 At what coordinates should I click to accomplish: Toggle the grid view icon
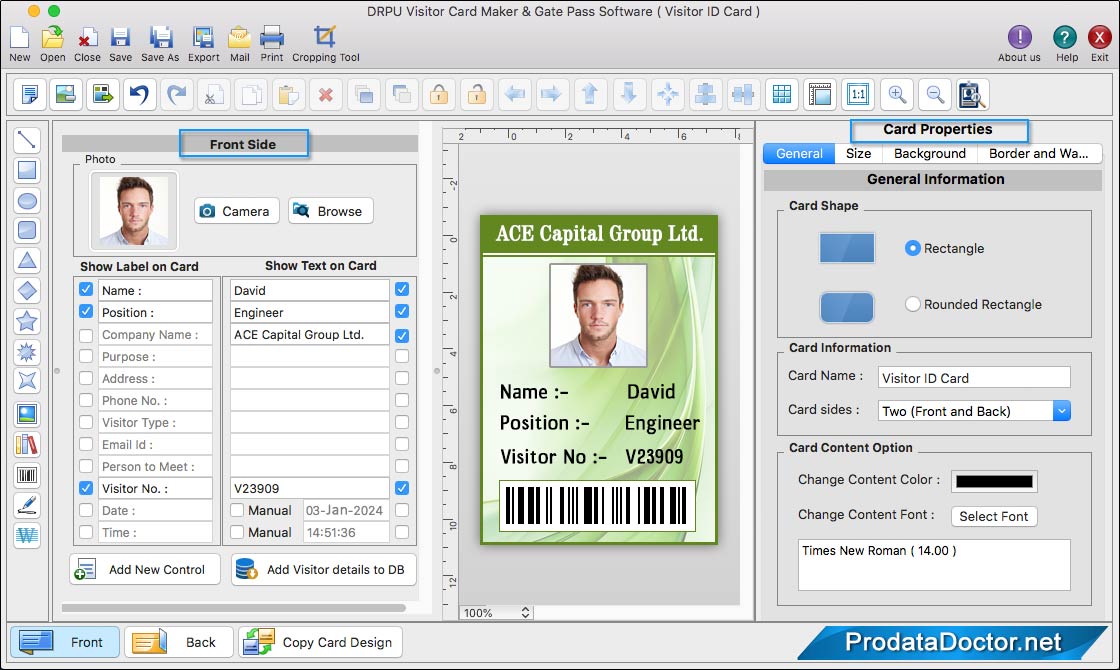[x=782, y=94]
